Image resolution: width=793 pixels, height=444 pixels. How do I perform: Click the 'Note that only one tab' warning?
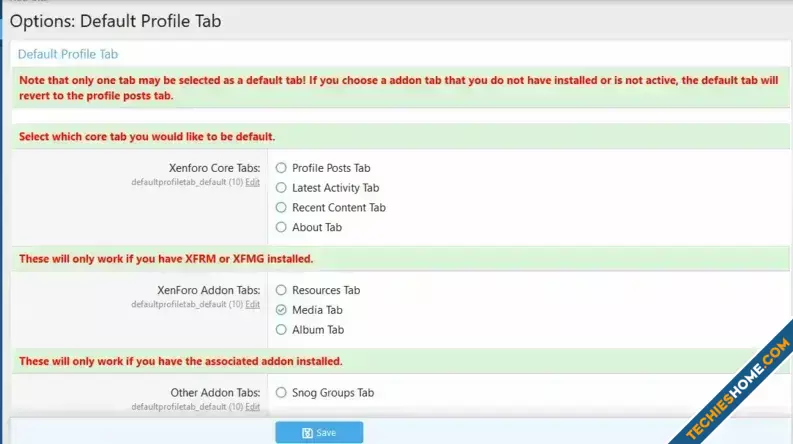399,88
